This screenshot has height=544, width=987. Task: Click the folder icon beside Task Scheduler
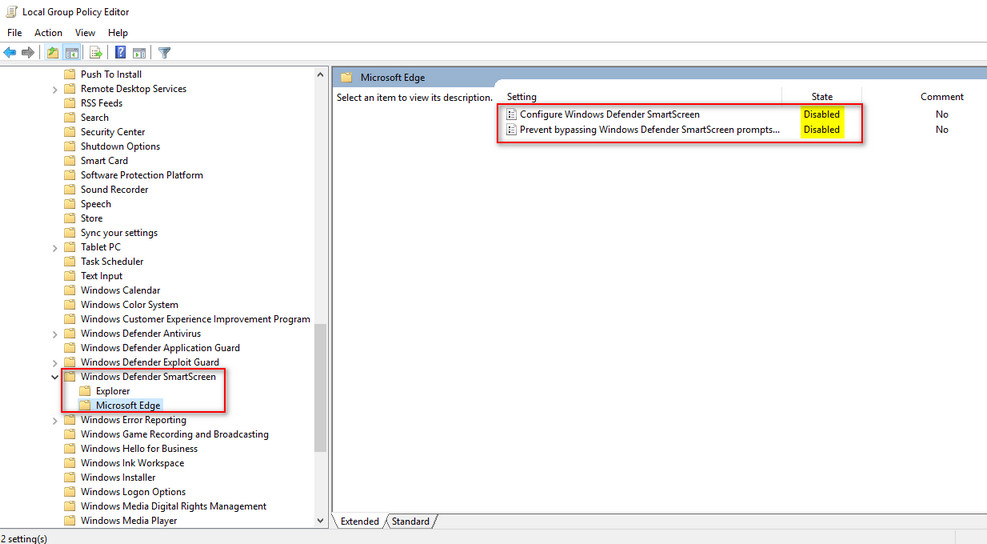(70, 261)
